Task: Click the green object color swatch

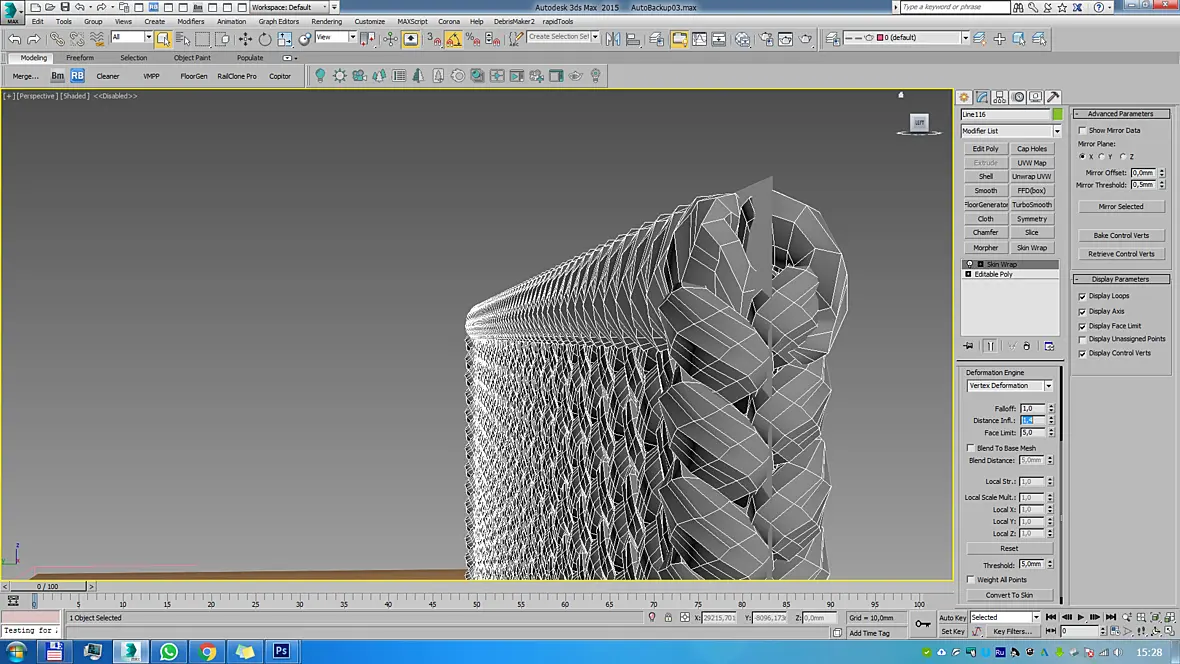Action: click(x=1057, y=114)
